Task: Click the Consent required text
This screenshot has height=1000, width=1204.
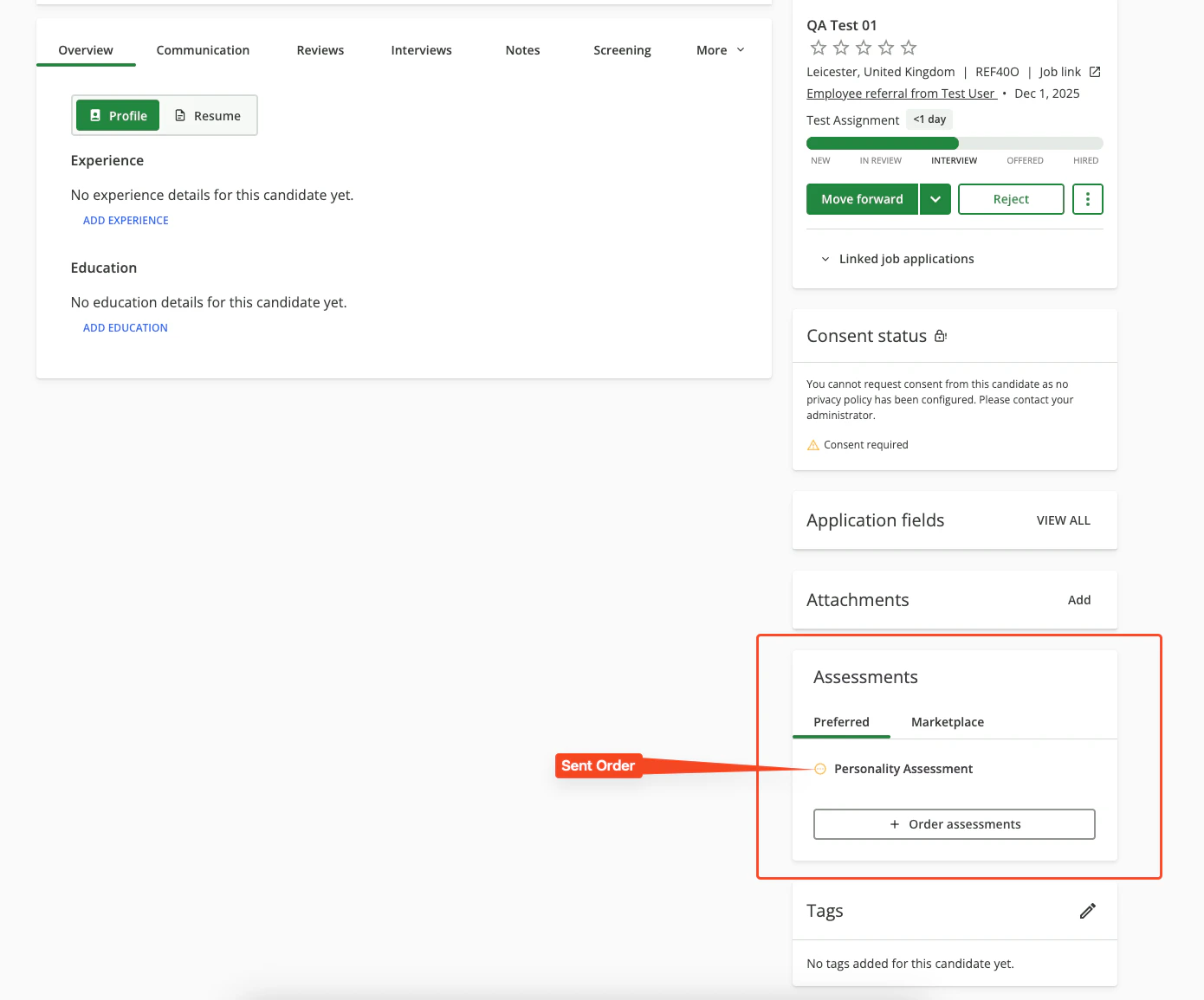Action: (x=866, y=445)
